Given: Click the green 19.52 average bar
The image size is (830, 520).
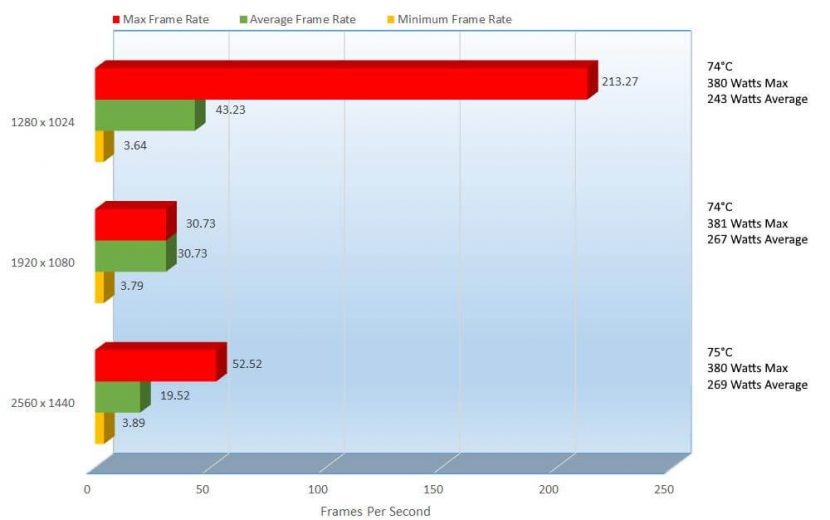Looking at the screenshot, I should pos(123,396).
